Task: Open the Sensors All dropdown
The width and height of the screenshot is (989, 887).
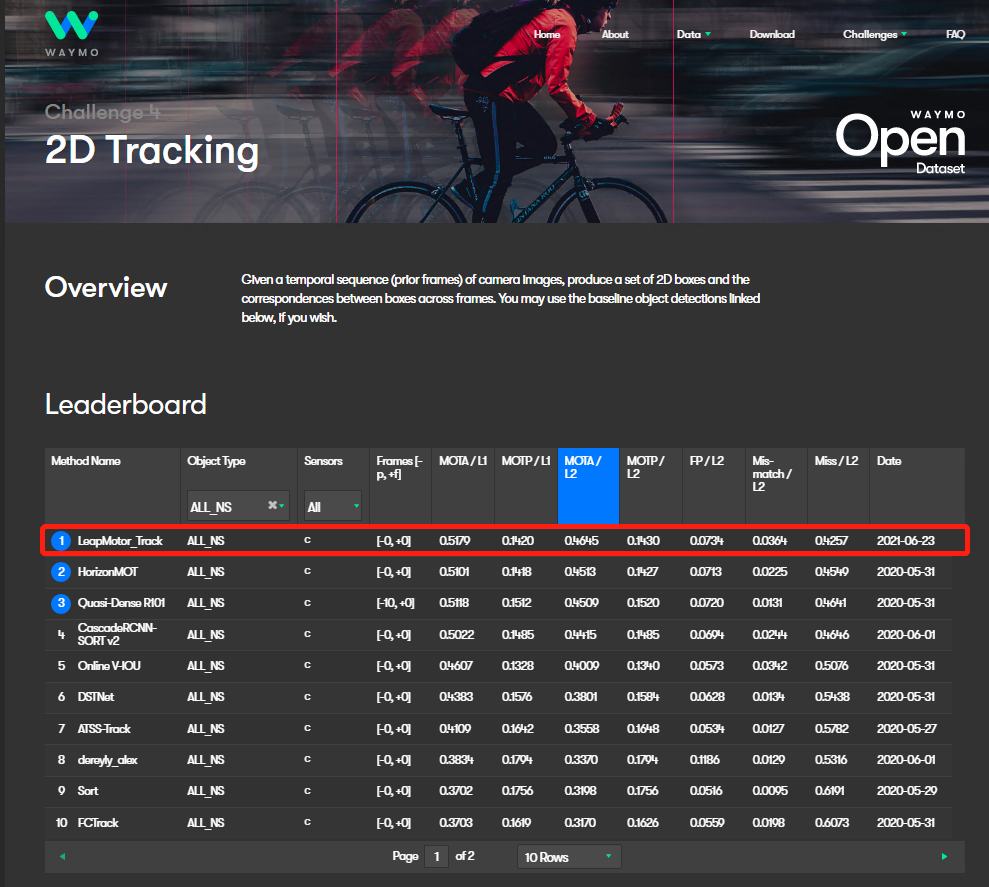Action: (x=333, y=506)
